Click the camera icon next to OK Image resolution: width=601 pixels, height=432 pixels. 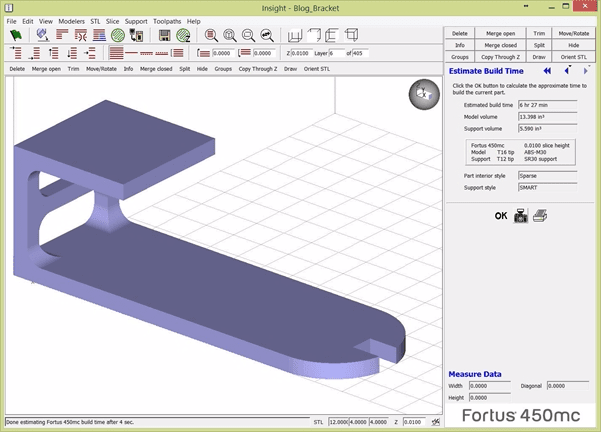[x=520, y=215]
